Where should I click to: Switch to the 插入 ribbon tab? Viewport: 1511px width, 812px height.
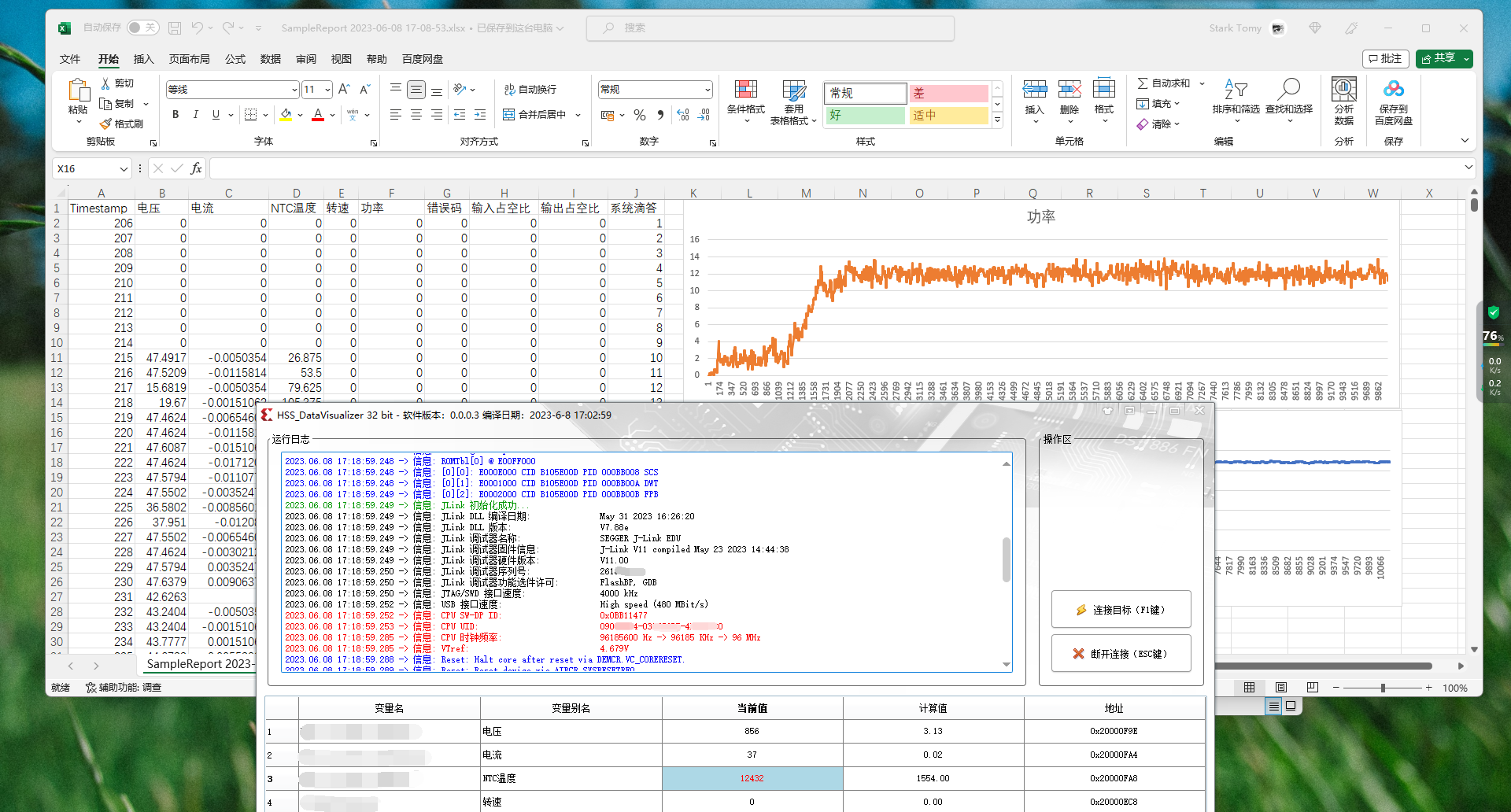[143, 59]
